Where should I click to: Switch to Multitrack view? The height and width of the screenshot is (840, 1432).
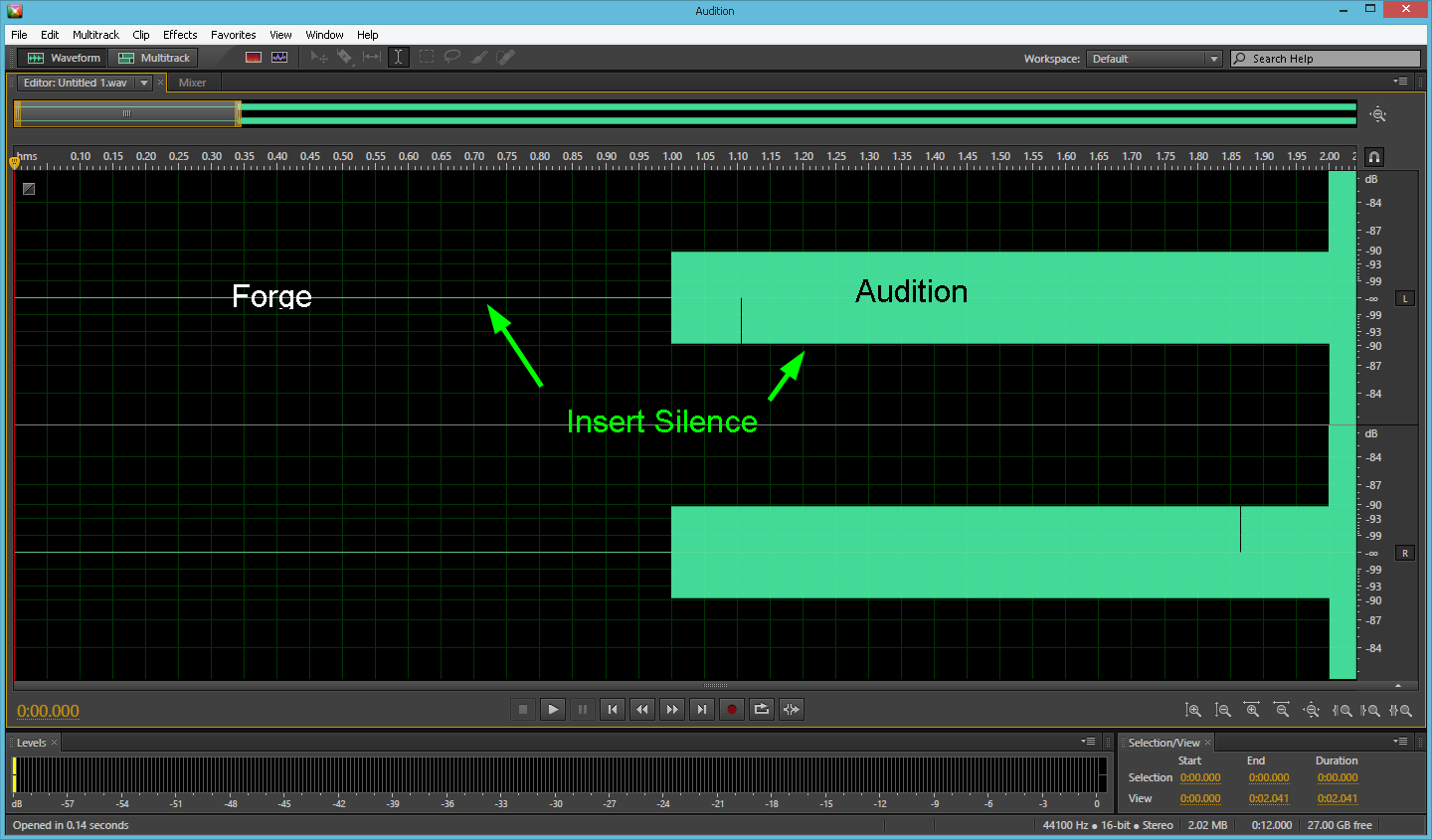154,58
